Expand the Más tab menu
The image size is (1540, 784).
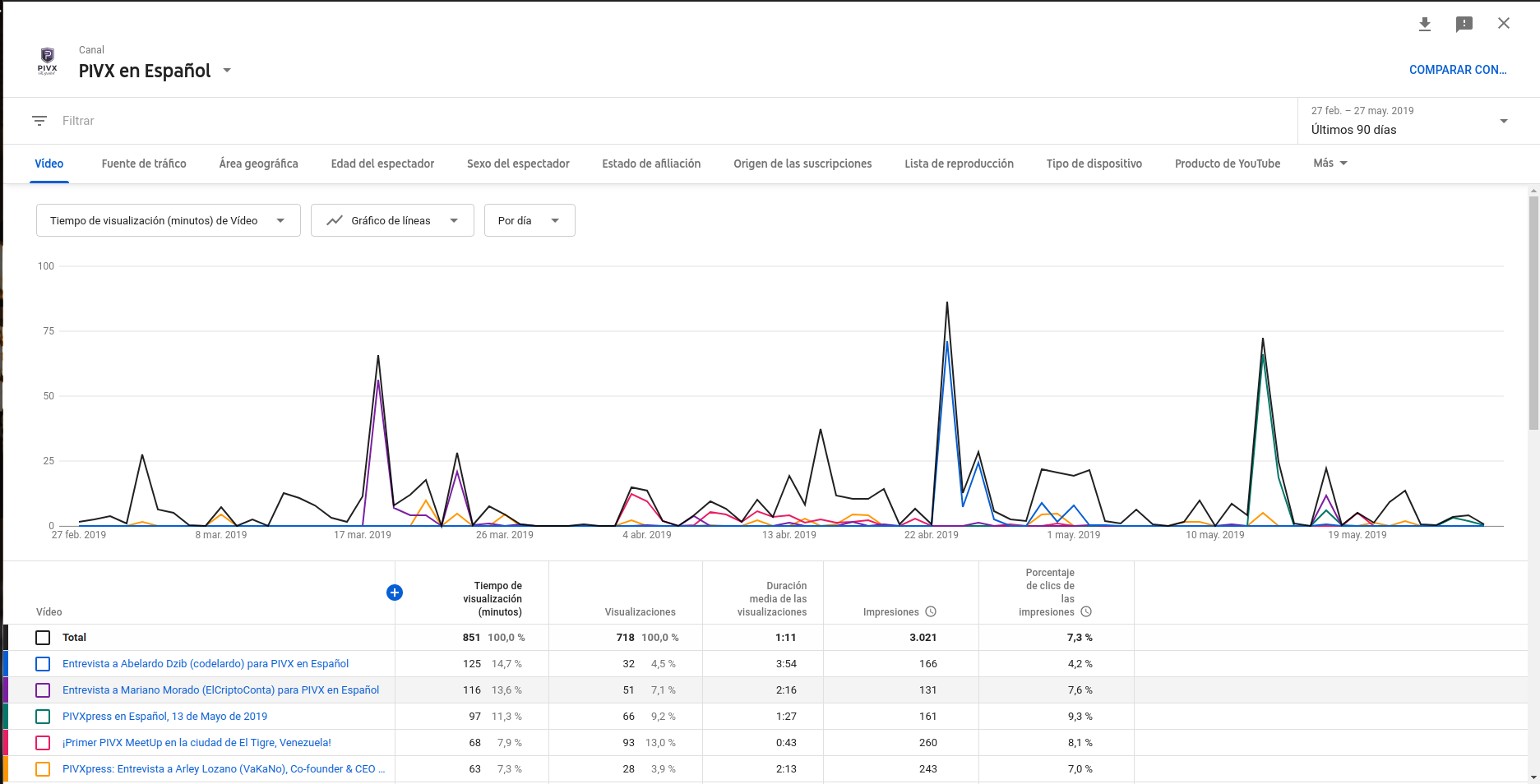point(1330,164)
